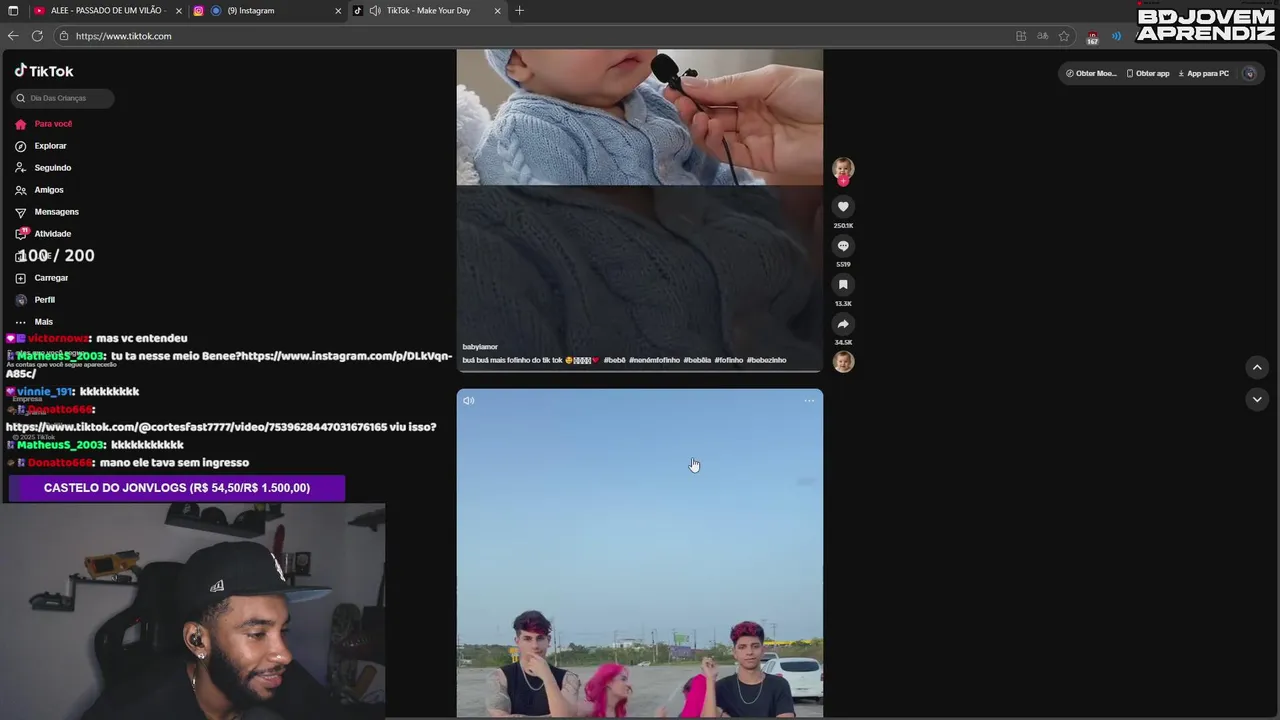Select the TikTok - Make Your Day tab
Screen dimensions: 1280x720
(428, 11)
